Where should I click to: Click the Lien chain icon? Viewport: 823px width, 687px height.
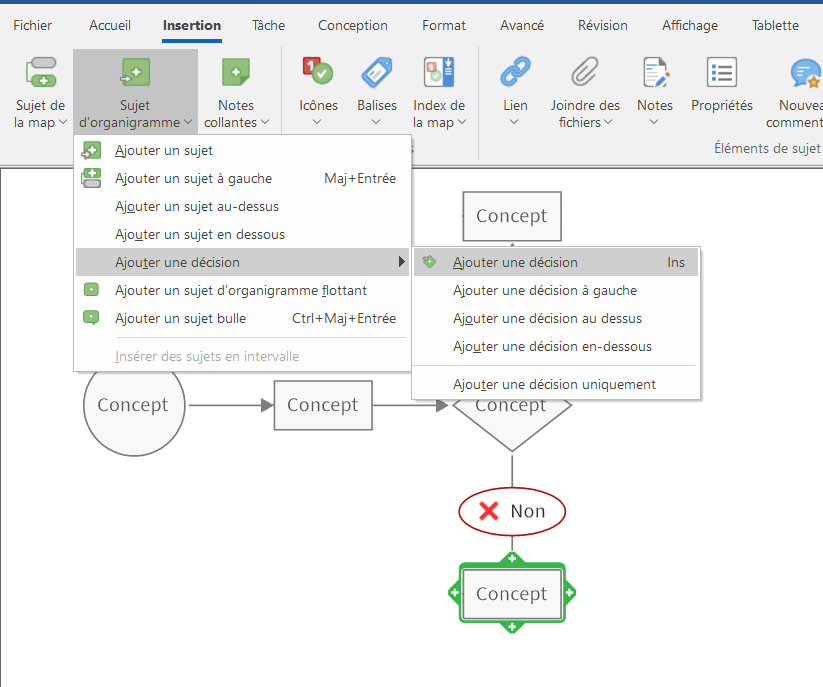515,73
